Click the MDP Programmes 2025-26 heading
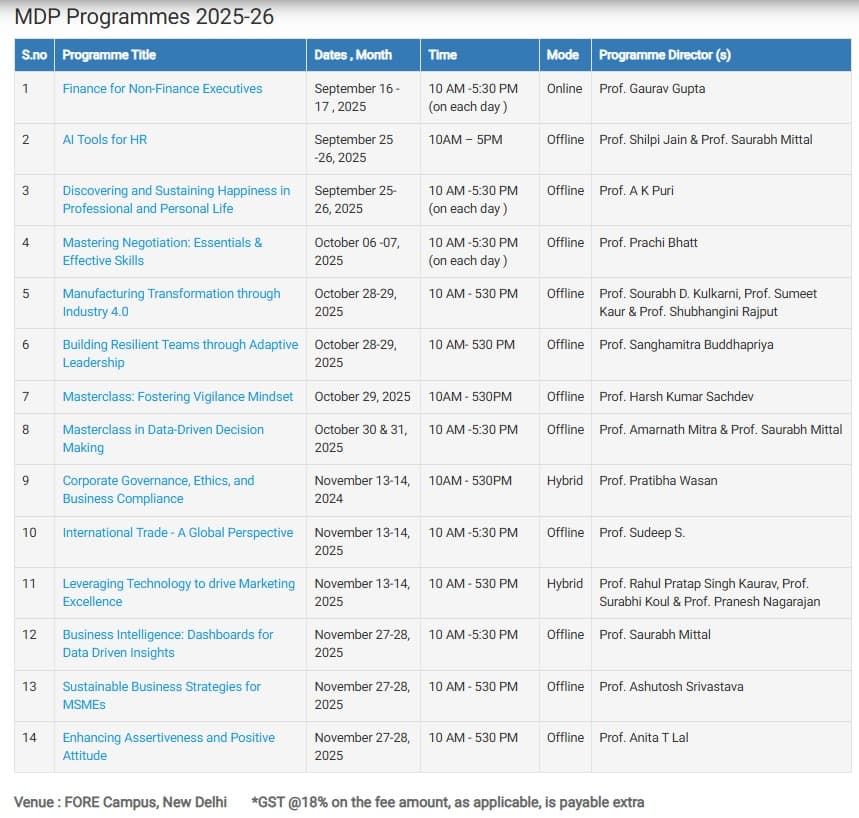The width and height of the screenshot is (859, 818). tap(144, 17)
